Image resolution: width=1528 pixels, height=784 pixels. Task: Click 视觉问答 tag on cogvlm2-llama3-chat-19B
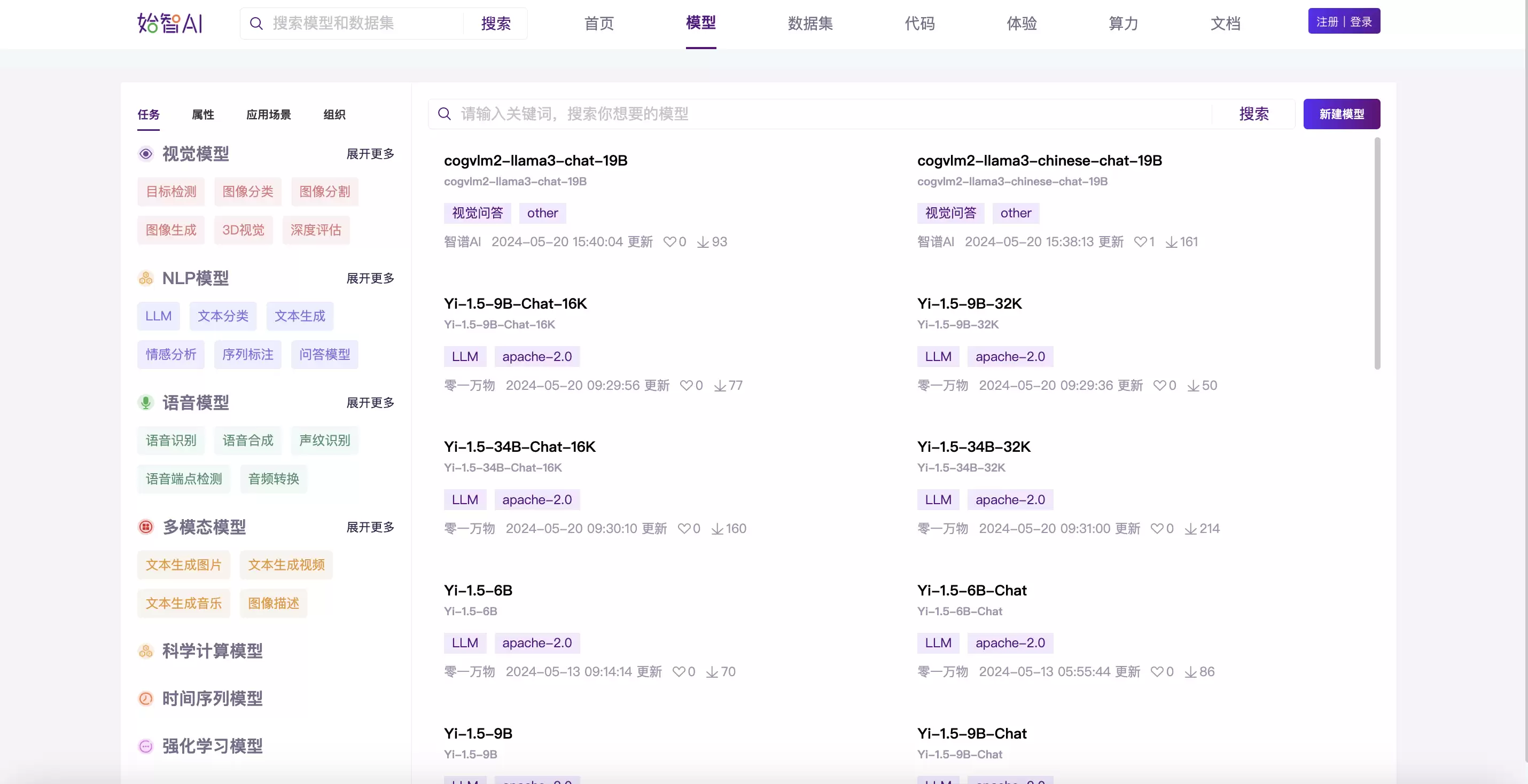pos(478,213)
